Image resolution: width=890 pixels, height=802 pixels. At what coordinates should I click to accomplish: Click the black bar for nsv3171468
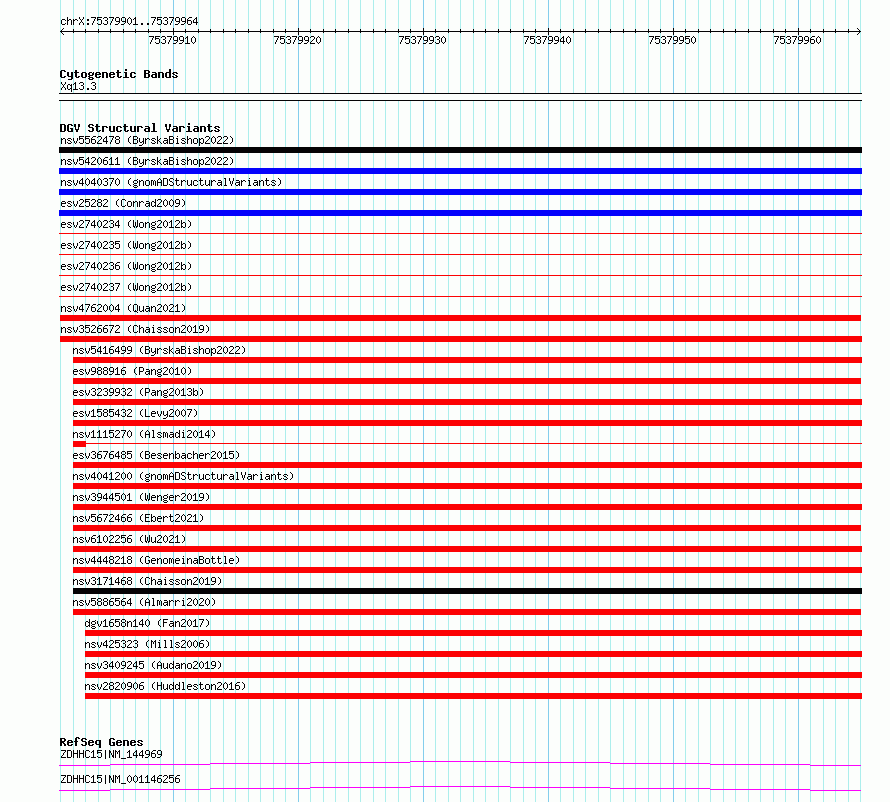[x=467, y=591]
